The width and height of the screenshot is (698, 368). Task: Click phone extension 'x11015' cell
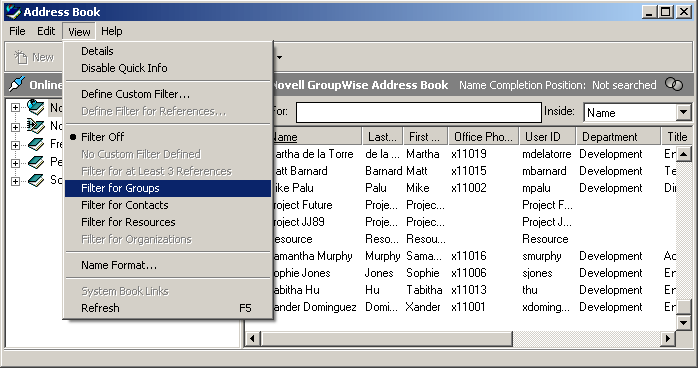click(469, 171)
